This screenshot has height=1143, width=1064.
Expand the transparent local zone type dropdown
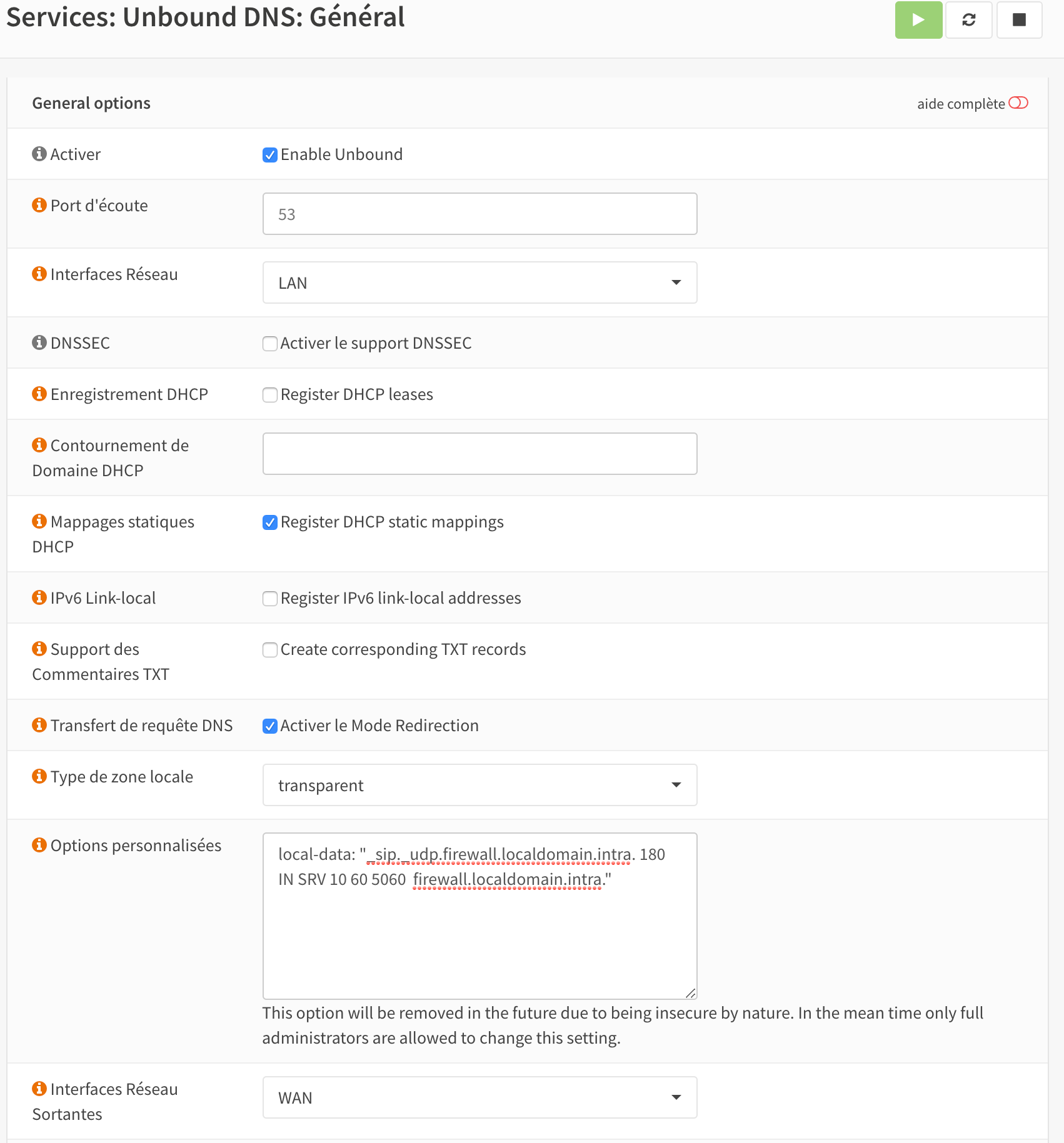[479, 785]
